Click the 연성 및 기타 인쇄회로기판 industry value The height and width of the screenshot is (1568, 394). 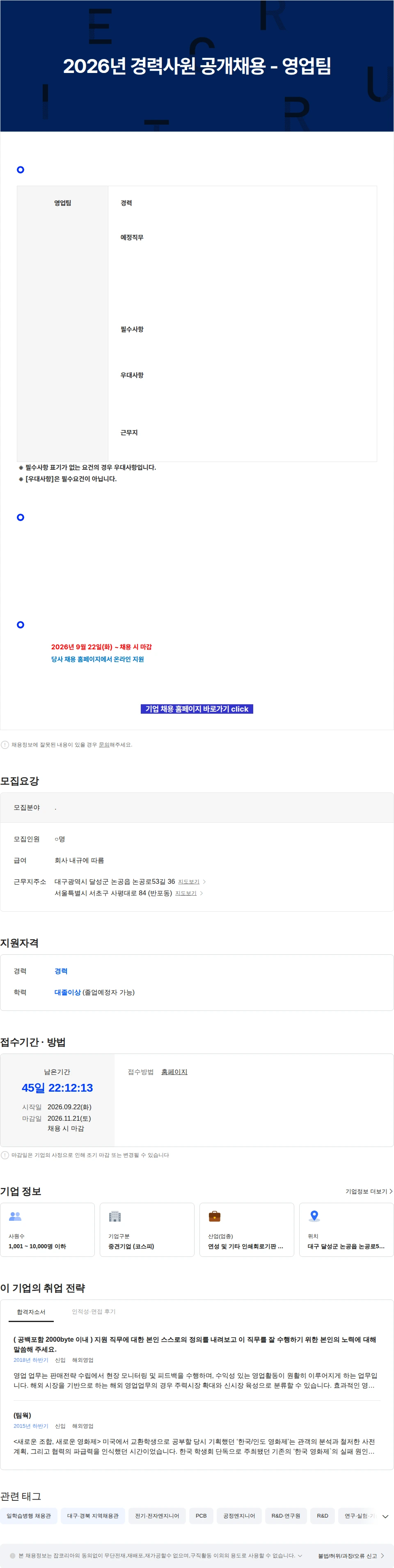pos(245,1245)
